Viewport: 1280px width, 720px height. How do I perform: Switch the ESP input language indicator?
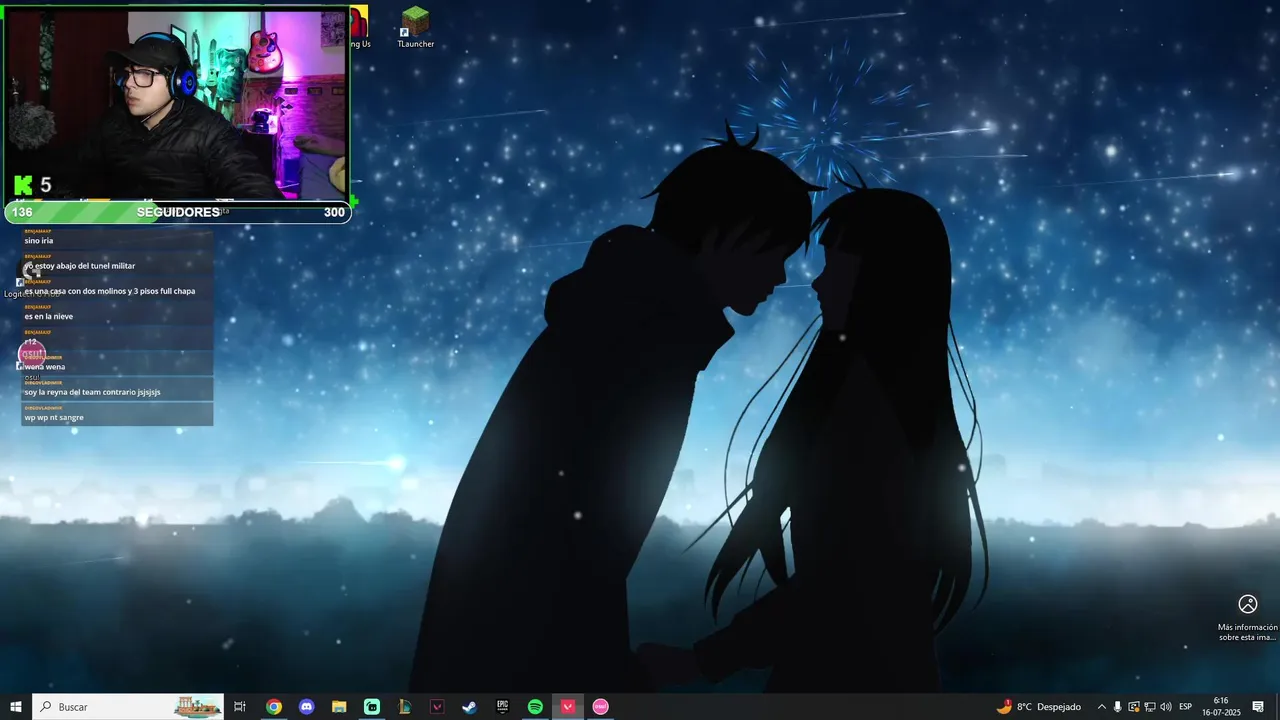pos(1186,707)
